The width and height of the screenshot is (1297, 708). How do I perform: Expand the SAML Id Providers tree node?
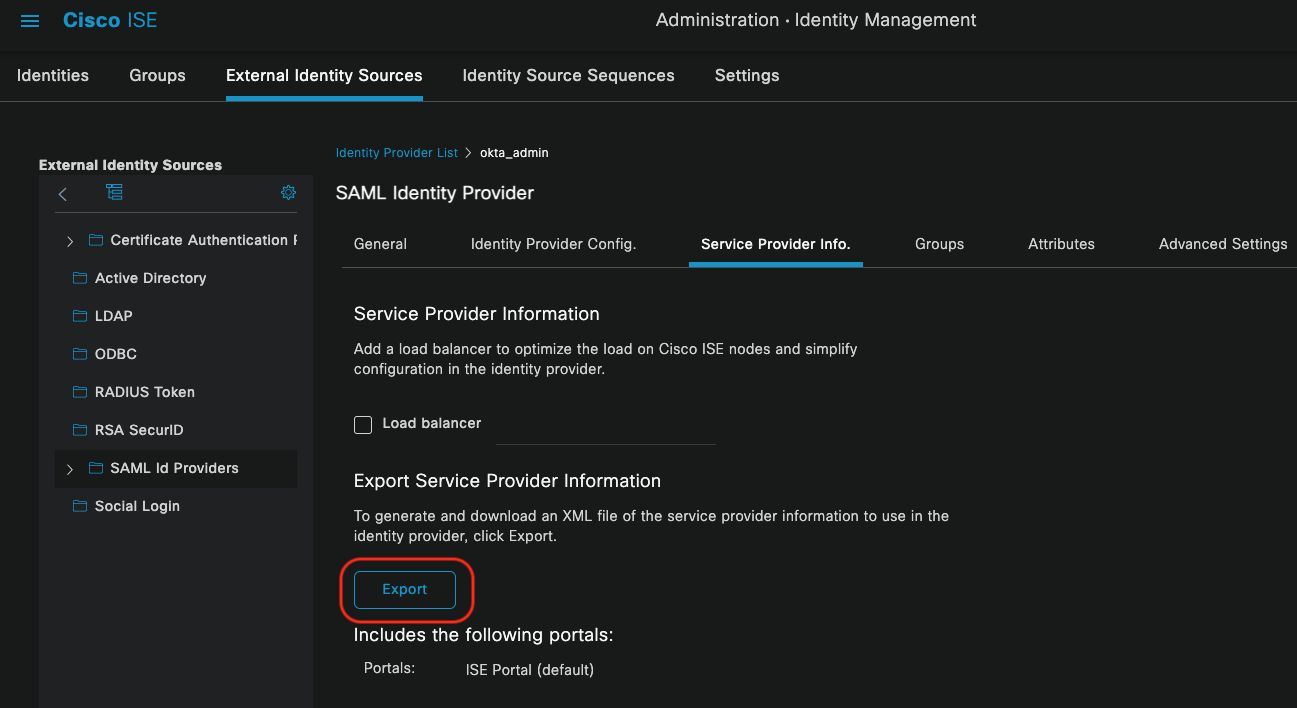click(x=69, y=468)
